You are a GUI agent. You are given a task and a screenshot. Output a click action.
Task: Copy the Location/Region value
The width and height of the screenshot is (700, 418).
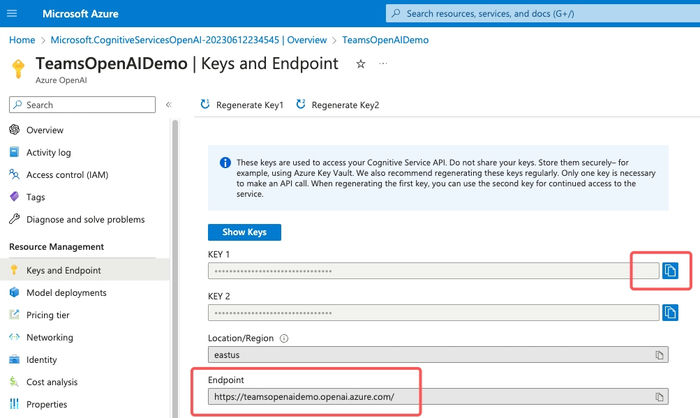(659, 355)
